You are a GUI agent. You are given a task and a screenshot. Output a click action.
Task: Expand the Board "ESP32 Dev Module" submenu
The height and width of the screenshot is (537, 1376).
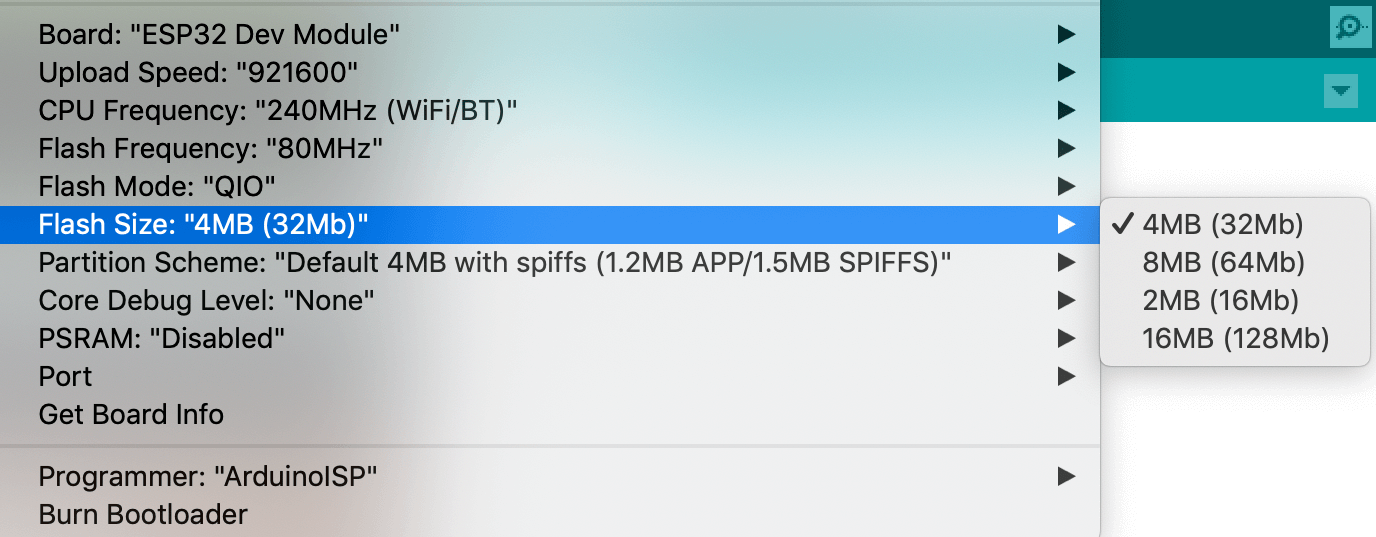tap(219, 34)
